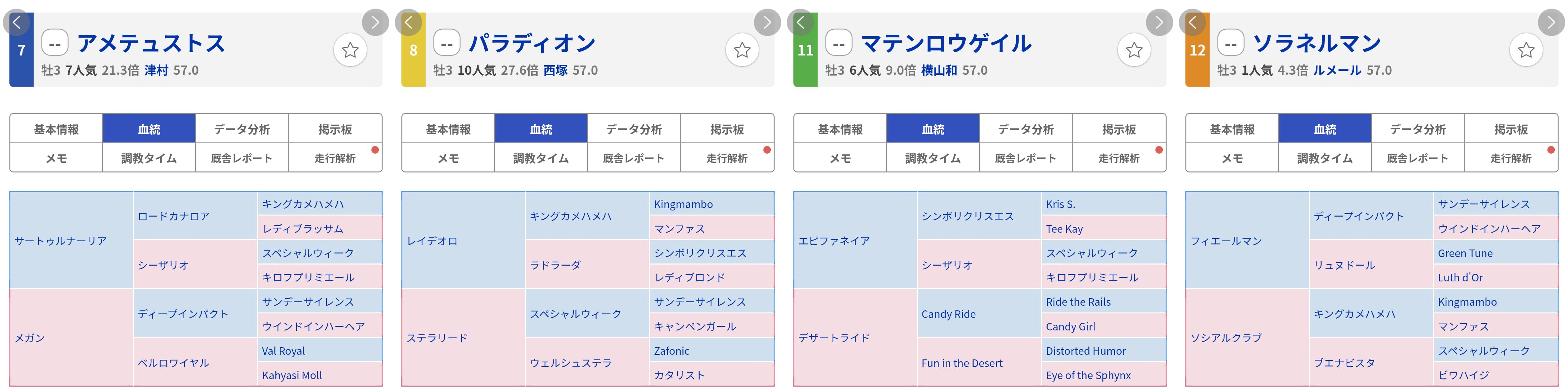Open 調教タイム tab for マテンロウゲイル
The height and width of the screenshot is (392, 1568).
click(x=932, y=159)
